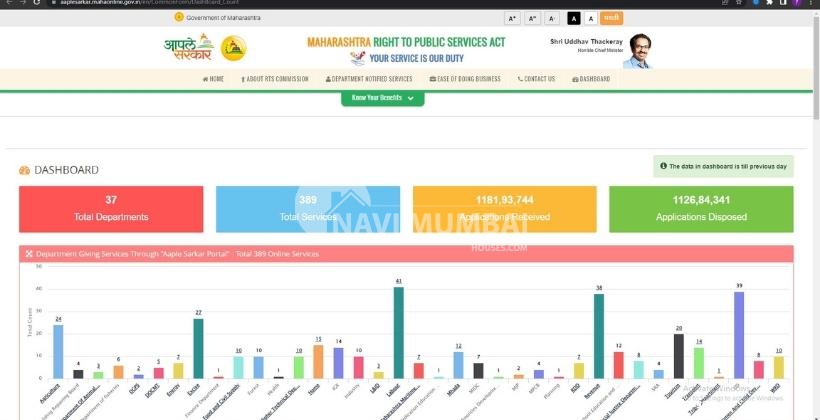Switch to black high-contrast theme
This screenshot has width=820, height=420.
click(574, 18)
